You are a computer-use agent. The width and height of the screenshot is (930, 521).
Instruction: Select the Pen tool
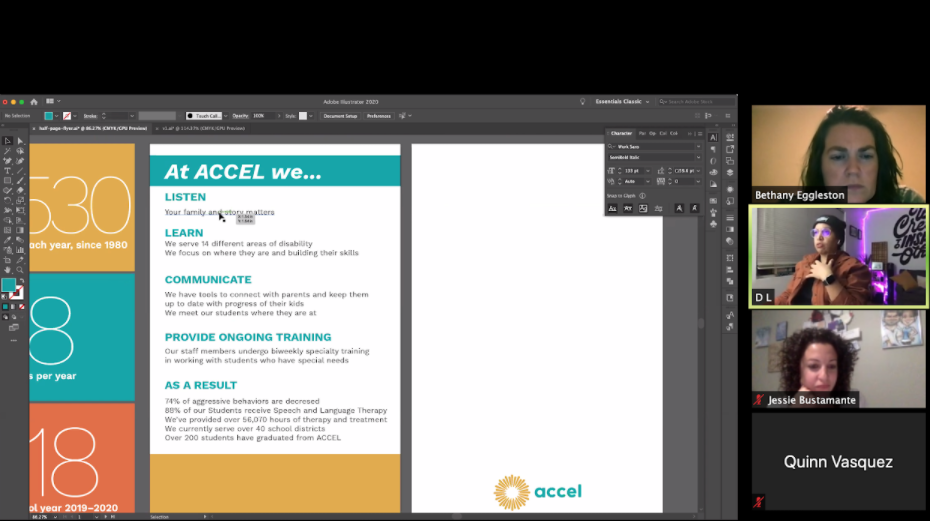(8, 160)
